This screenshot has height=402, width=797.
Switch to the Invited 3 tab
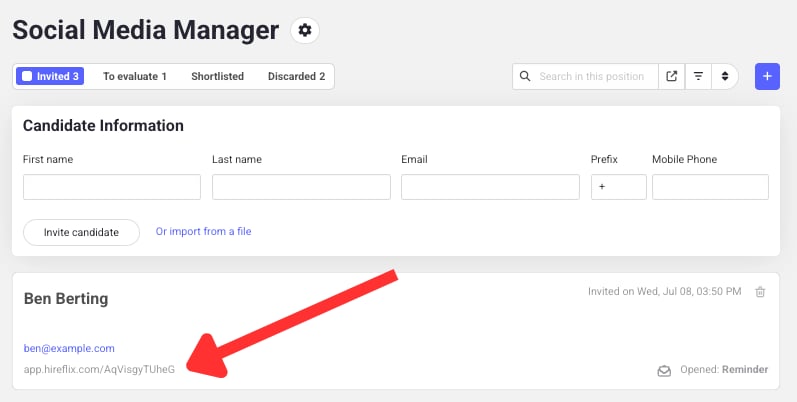click(x=50, y=76)
